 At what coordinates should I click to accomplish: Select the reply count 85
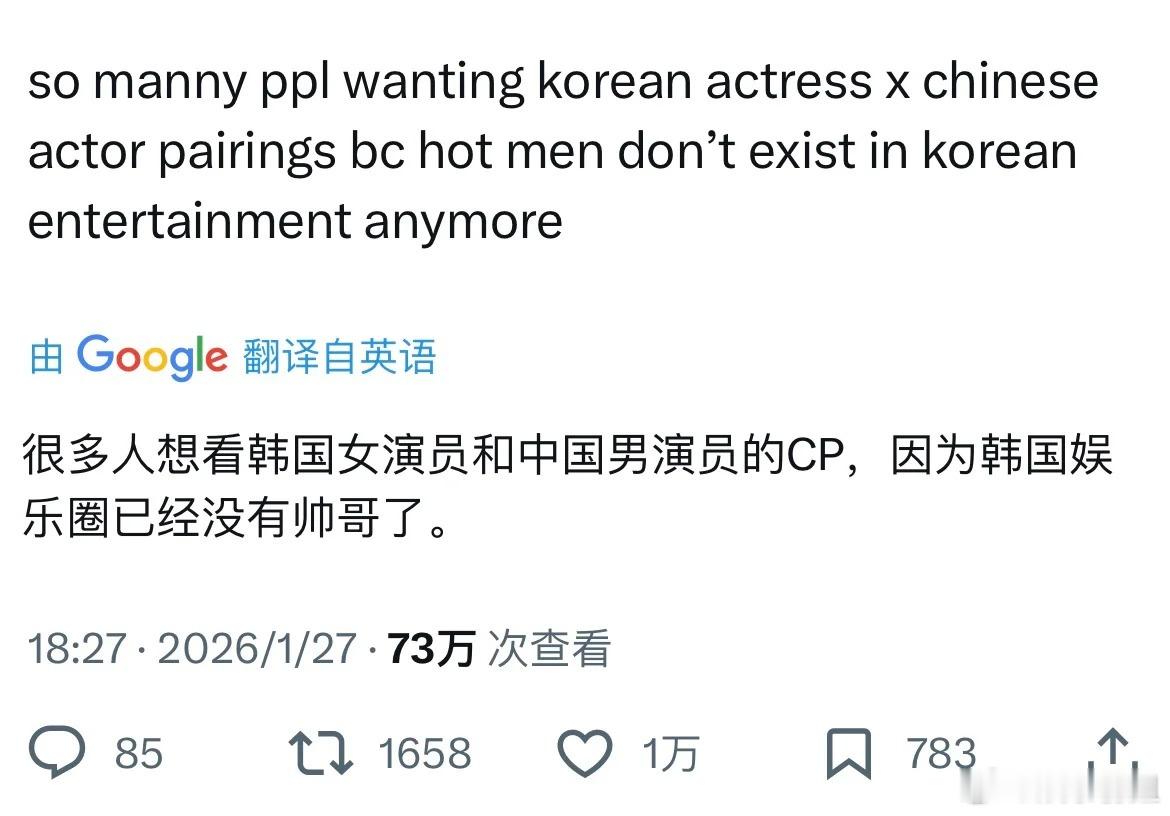point(139,753)
